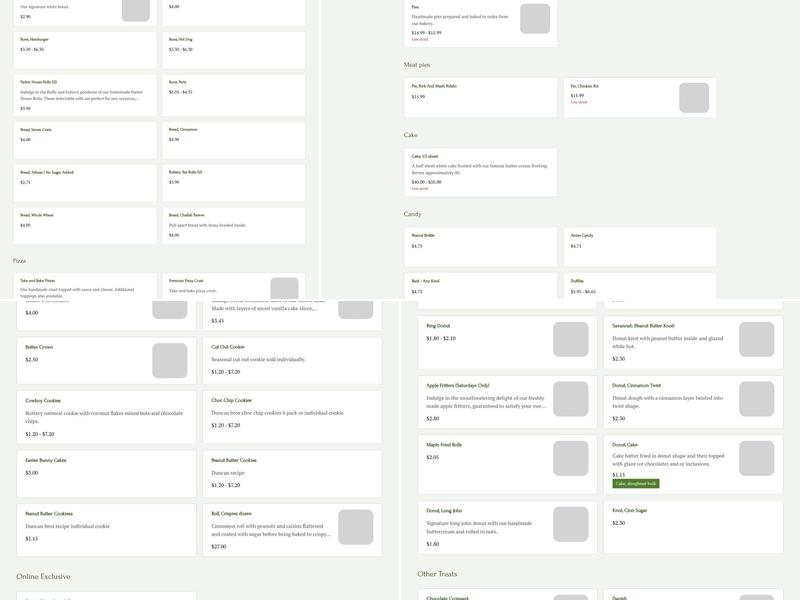Select the Bread, Whole Wheat item

(x=84, y=225)
